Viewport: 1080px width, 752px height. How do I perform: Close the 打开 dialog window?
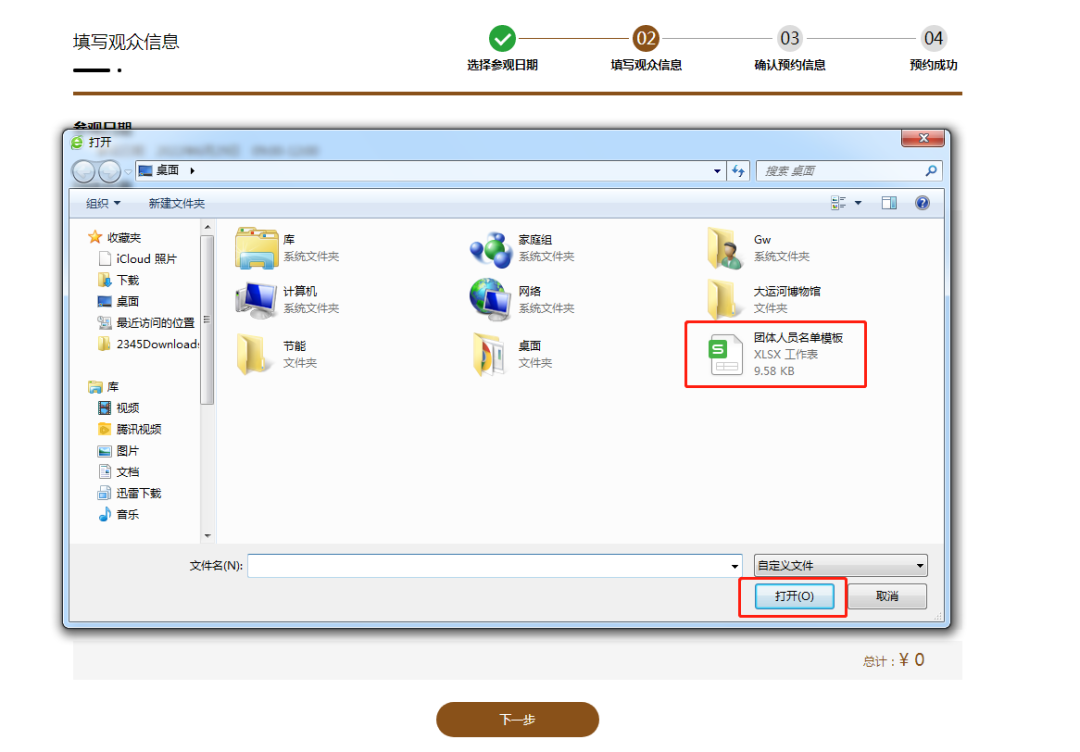click(x=924, y=138)
